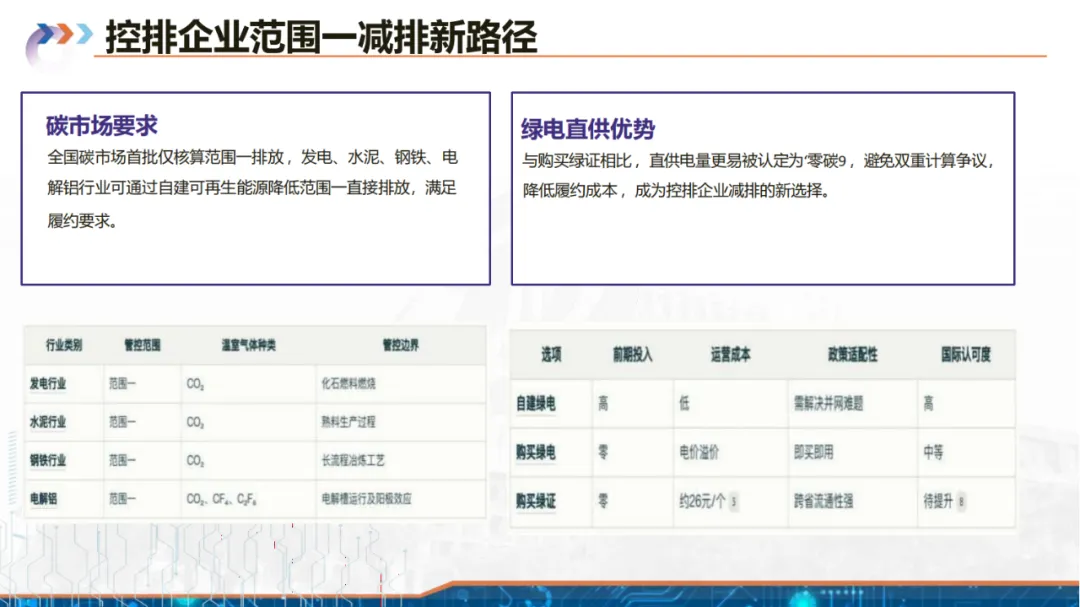
Task: Click CO₂ in the 发电行业 row
Action: [195, 384]
